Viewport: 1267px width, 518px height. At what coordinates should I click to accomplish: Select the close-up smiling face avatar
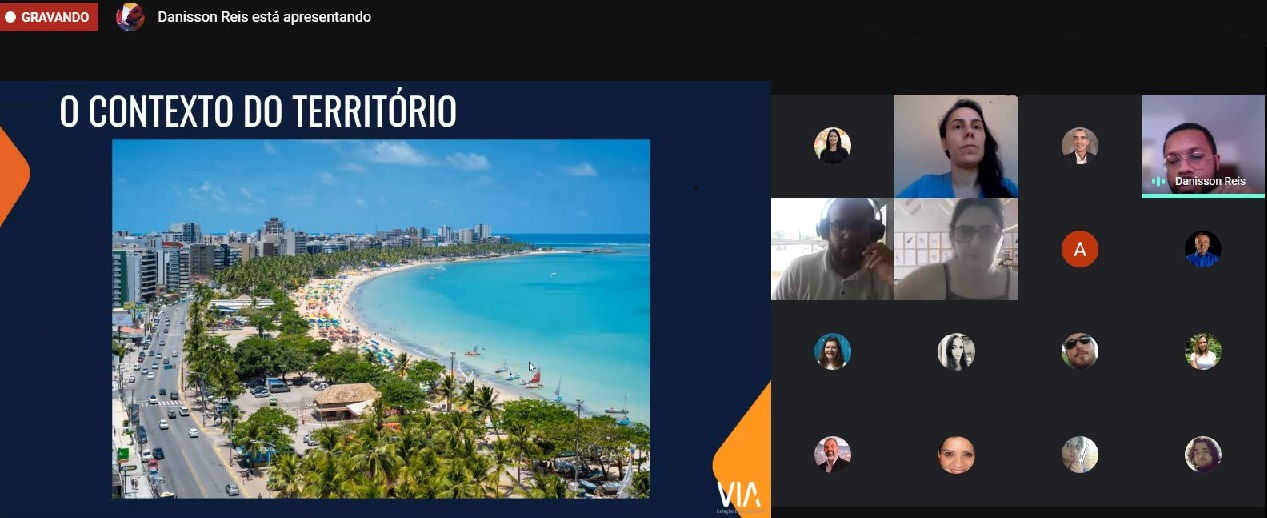(955, 455)
